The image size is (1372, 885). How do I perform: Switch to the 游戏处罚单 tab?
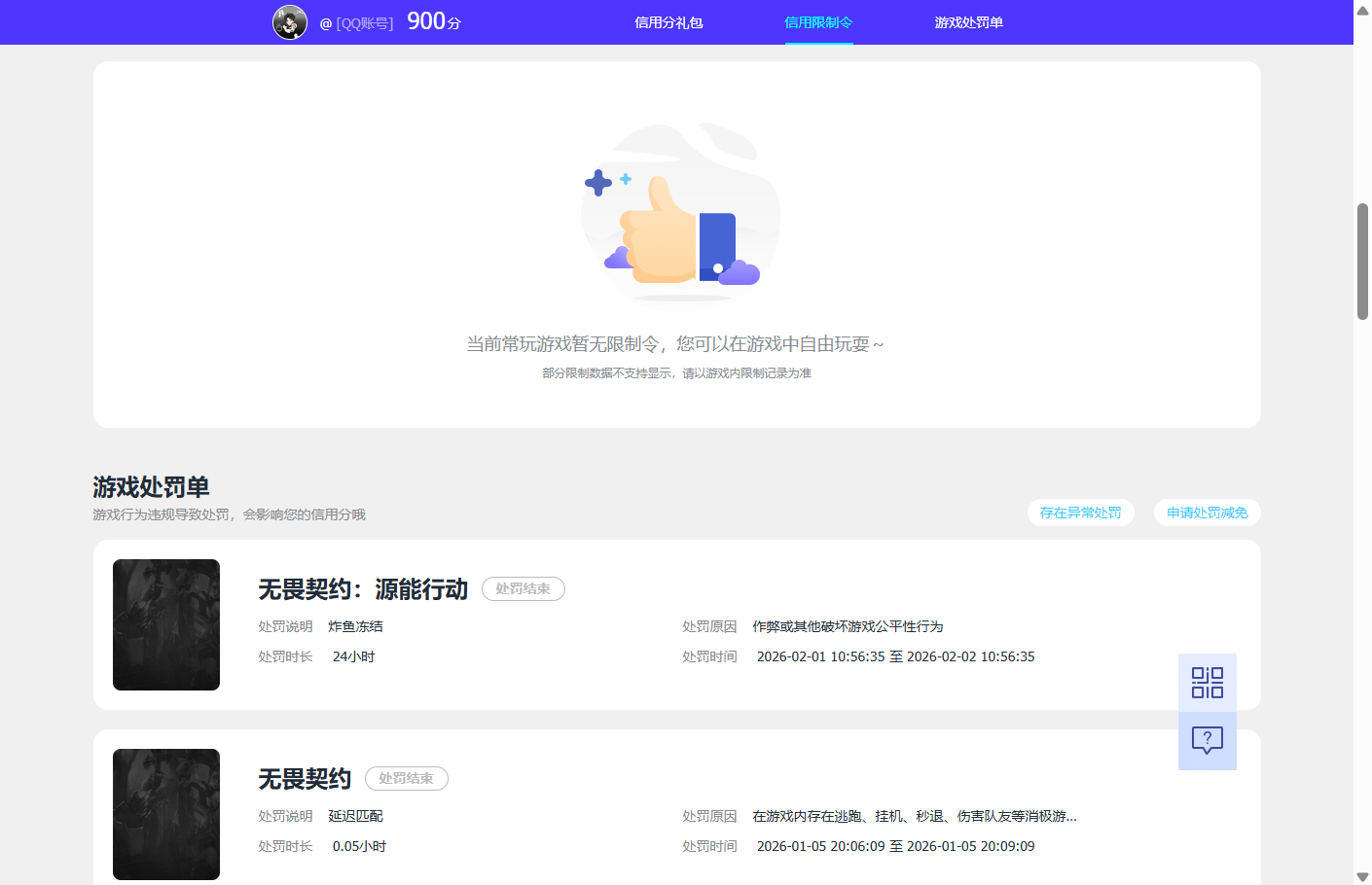pyautogui.click(x=969, y=21)
